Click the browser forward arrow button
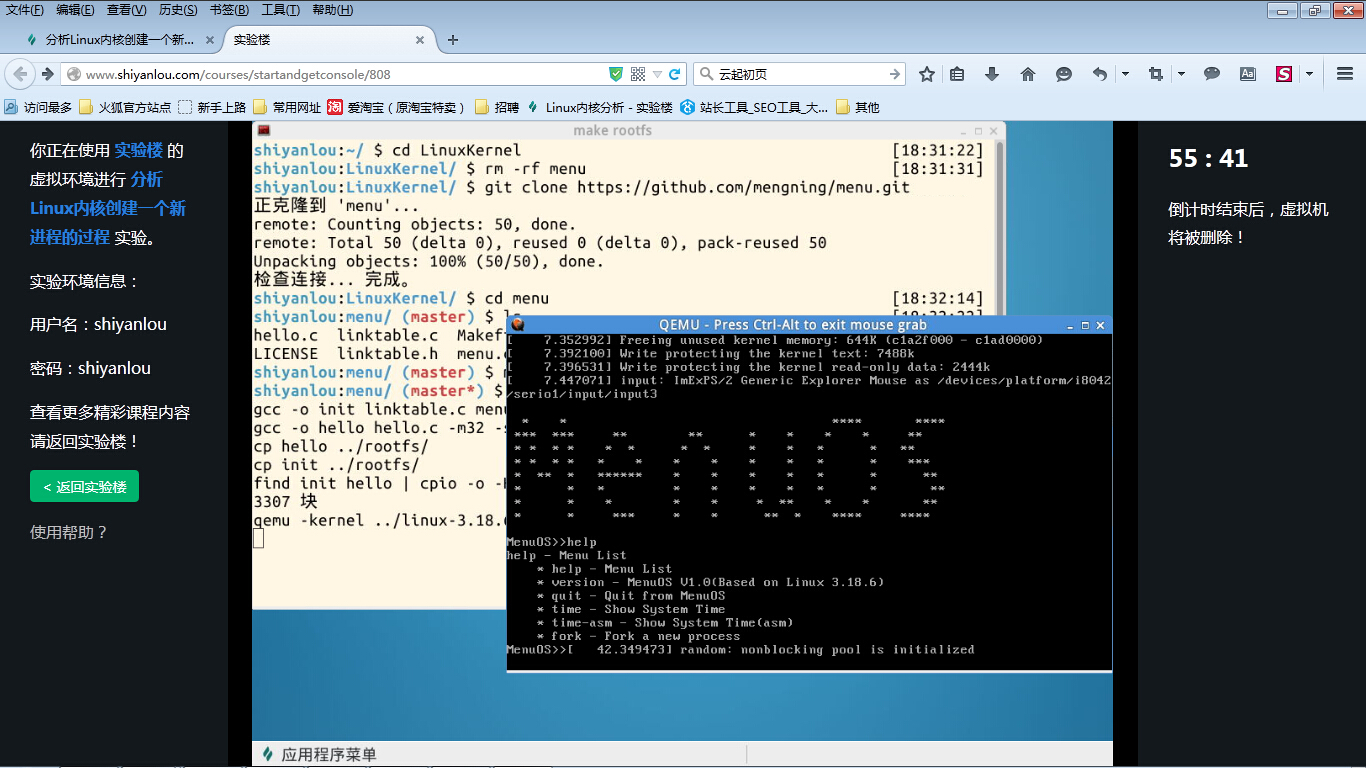 pos(47,74)
